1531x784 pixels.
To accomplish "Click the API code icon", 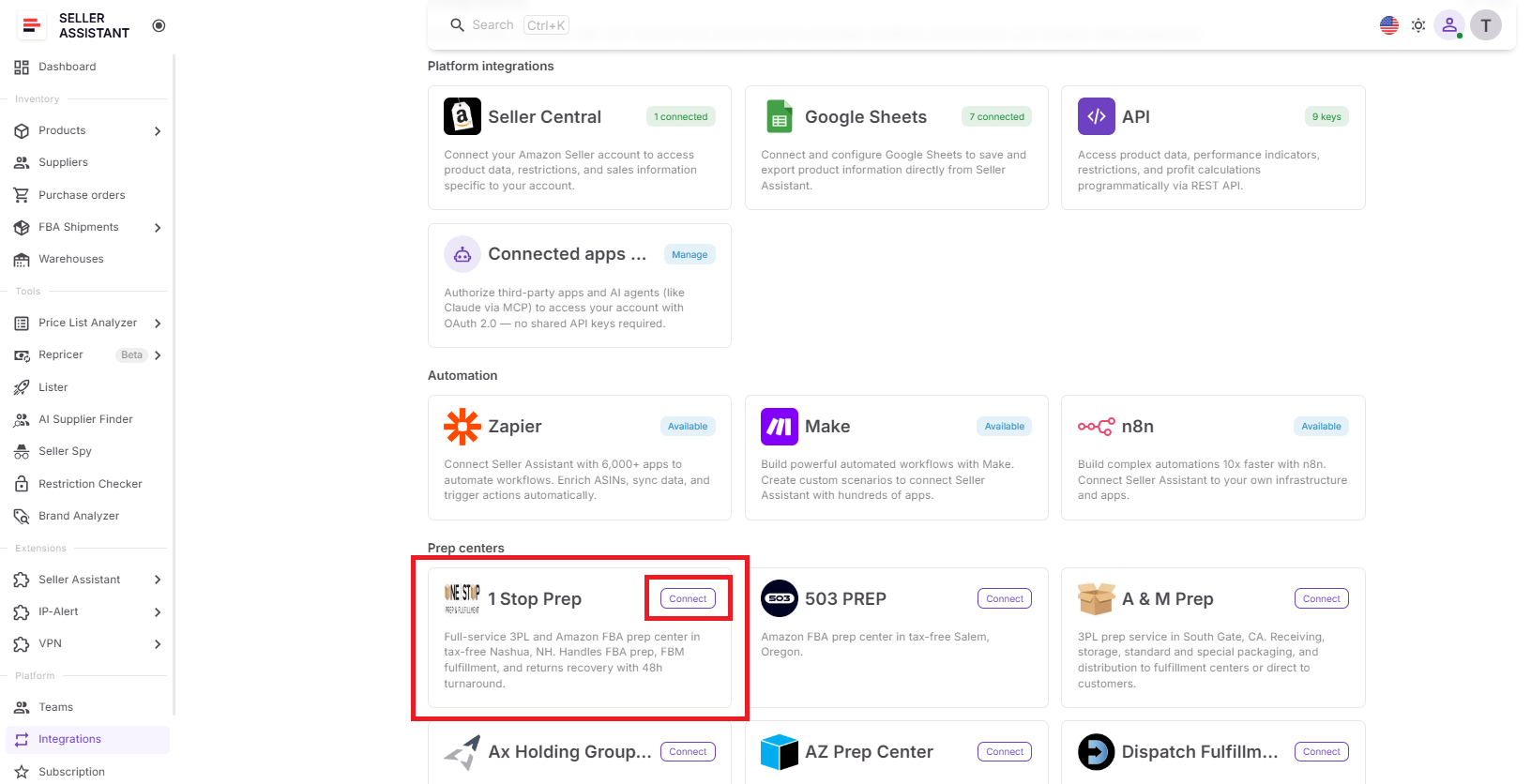I will [x=1097, y=116].
